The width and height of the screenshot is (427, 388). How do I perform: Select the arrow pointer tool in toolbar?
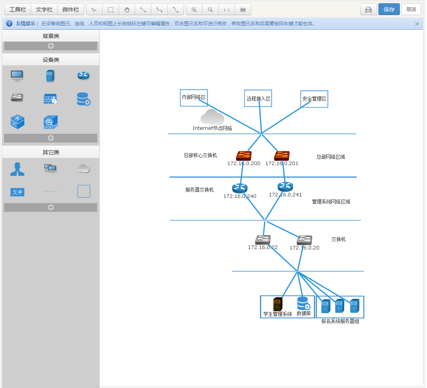[94, 10]
